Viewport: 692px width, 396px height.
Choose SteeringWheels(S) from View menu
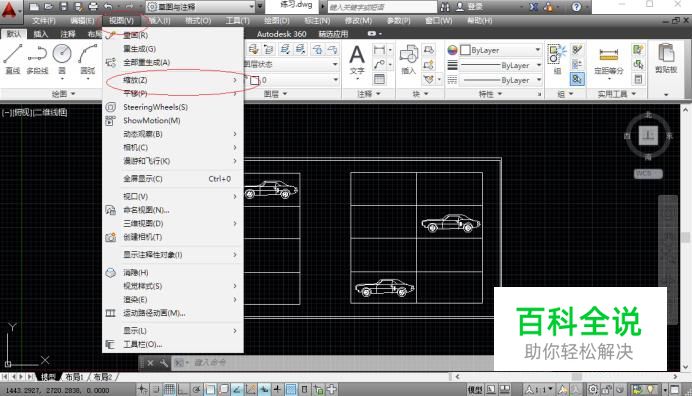click(x=173, y=107)
